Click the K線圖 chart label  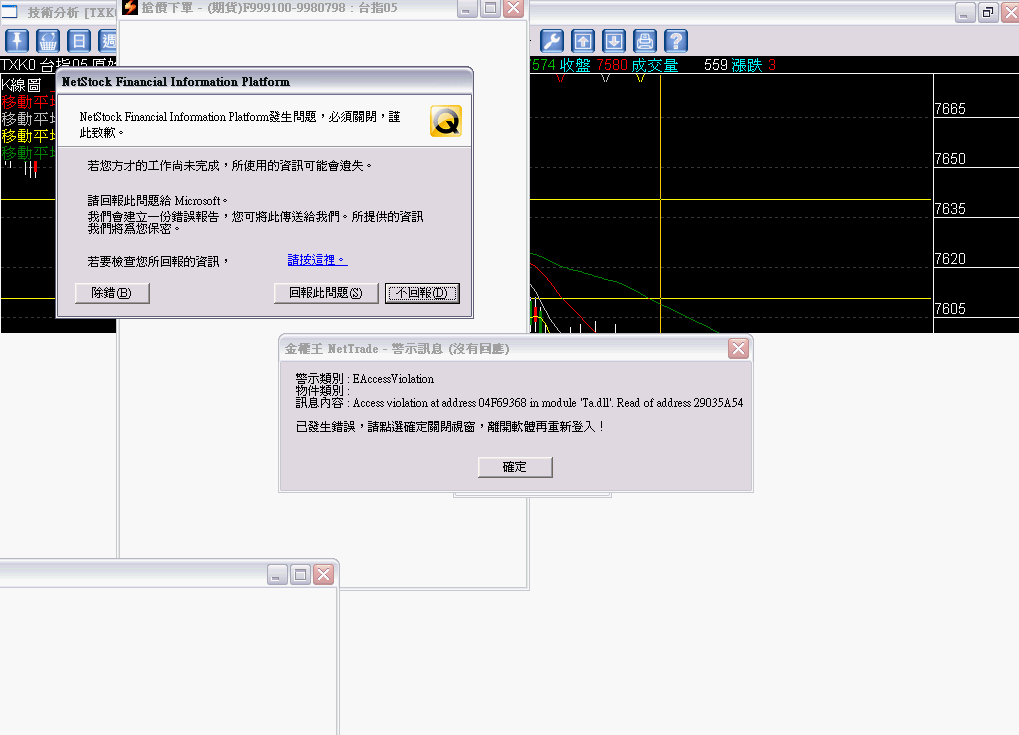21,84
